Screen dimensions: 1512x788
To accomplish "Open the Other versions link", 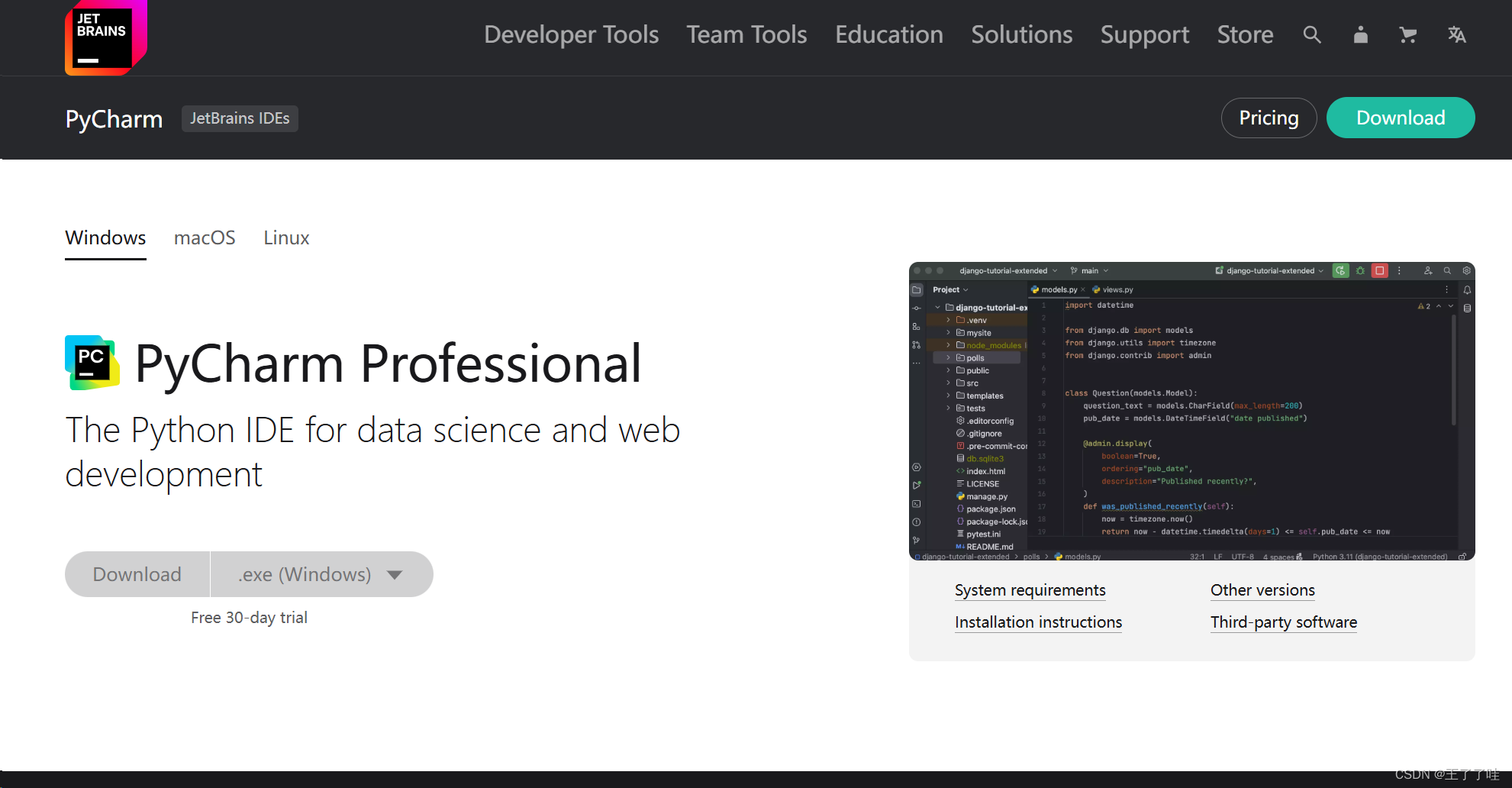I will coord(1262,590).
